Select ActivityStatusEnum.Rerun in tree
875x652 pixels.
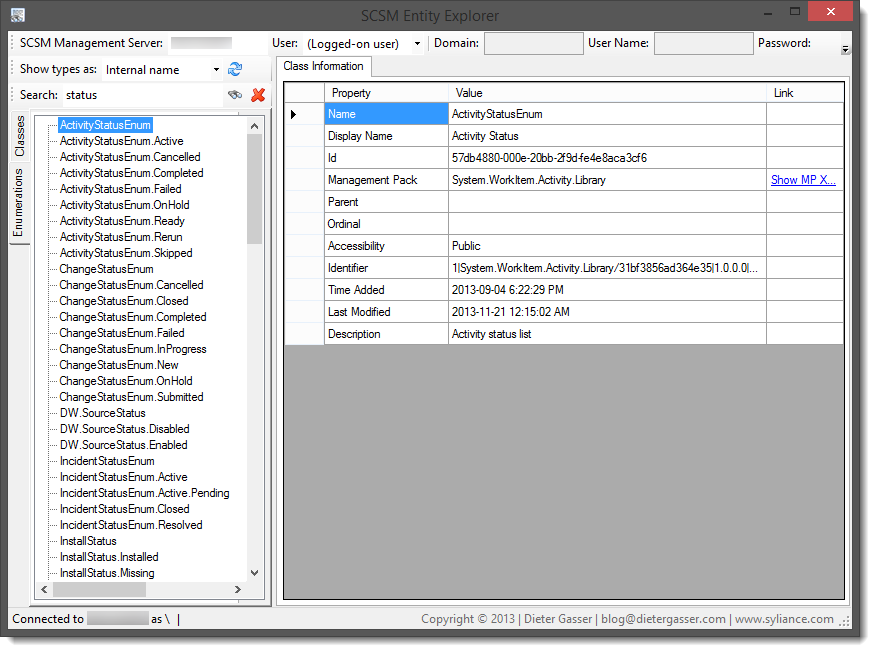(x=121, y=237)
